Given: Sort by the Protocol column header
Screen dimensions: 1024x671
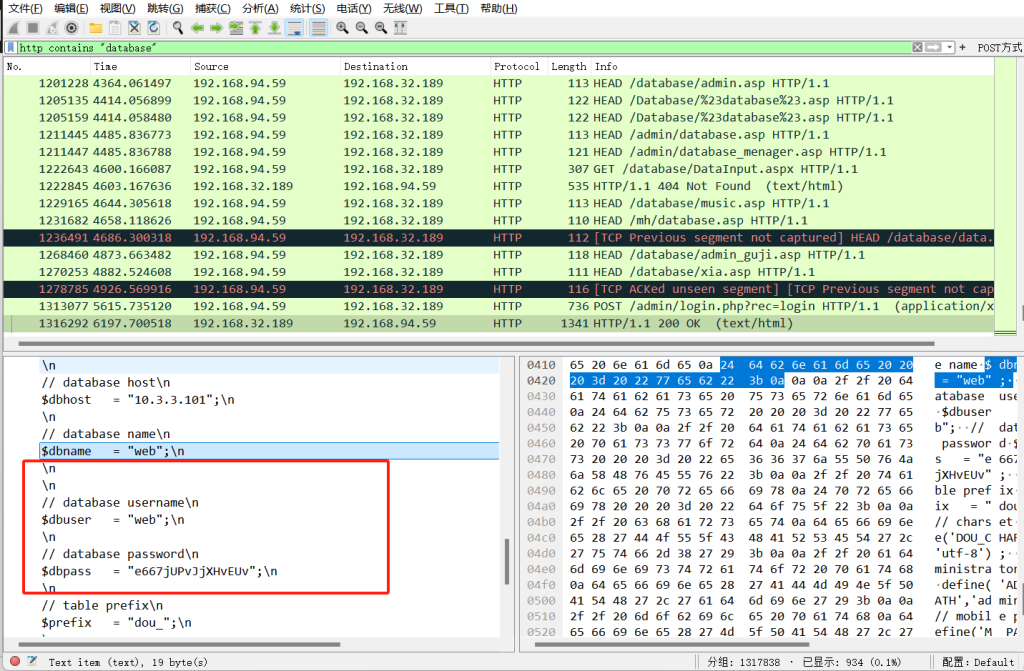Looking at the screenshot, I should coord(519,66).
